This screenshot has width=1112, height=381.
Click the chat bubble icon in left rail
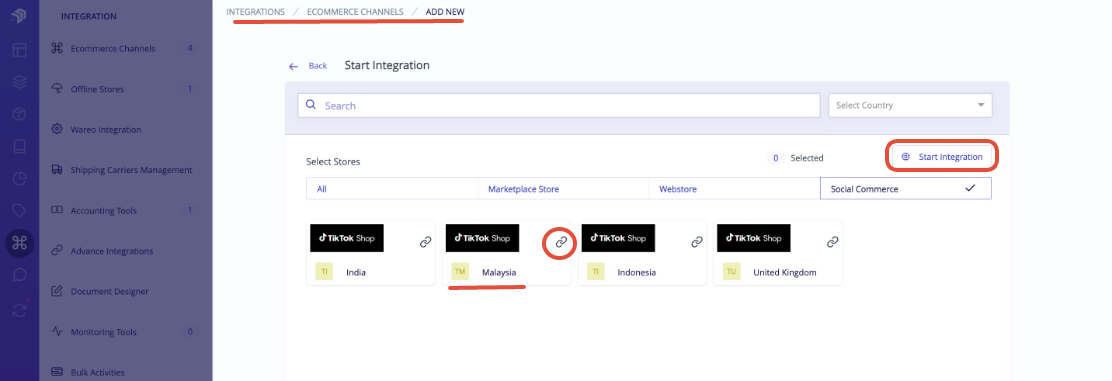[19, 275]
